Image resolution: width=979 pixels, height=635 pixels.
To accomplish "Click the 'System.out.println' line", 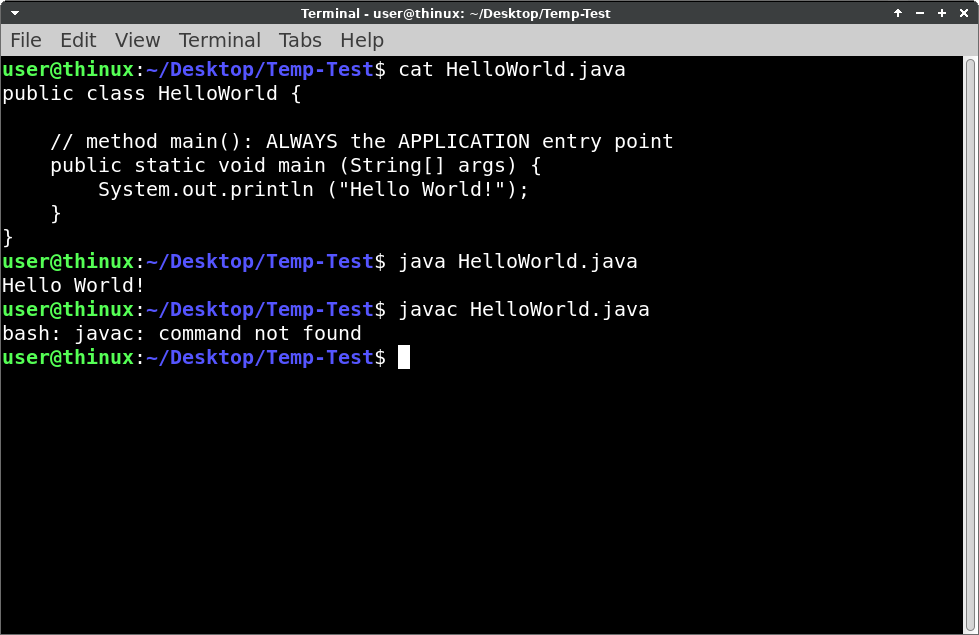I will click(313, 190).
